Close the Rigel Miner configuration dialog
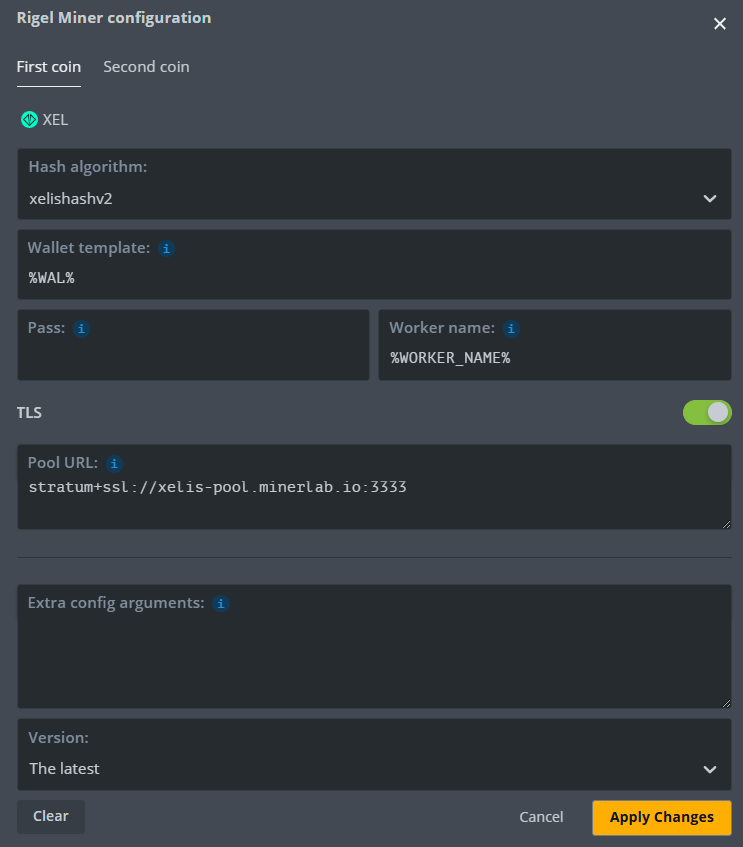The image size is (743, 847). (720, 23)
